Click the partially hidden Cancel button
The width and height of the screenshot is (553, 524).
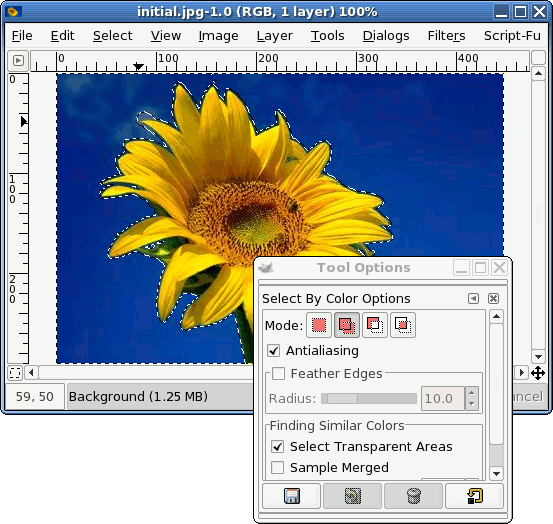point(527,397)
